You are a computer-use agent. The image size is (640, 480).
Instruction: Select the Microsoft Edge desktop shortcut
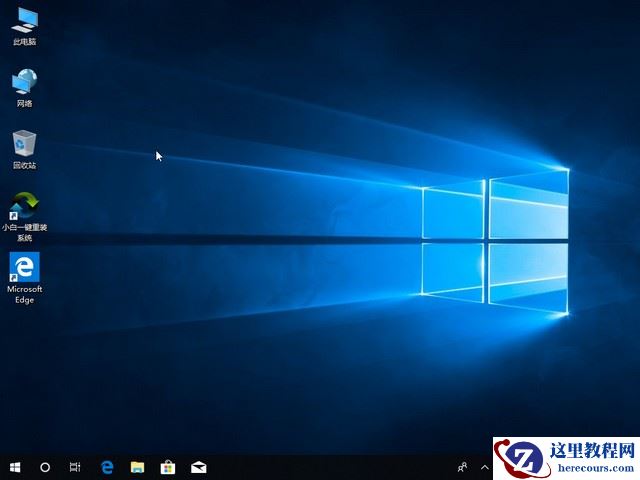[x=24, y=278]
